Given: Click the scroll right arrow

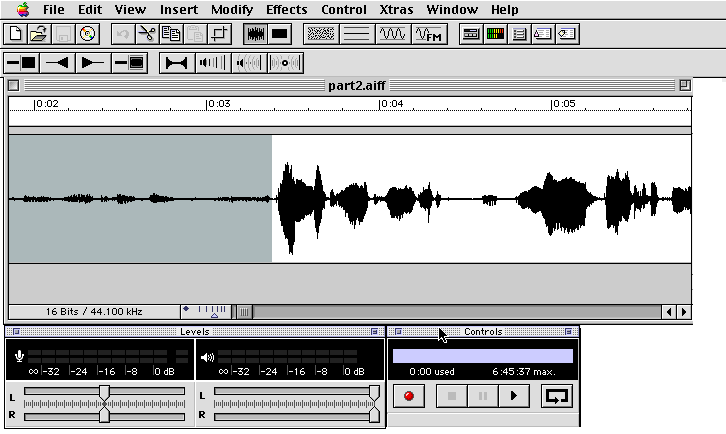Looking at the screenshot, I should pos(684,312).
